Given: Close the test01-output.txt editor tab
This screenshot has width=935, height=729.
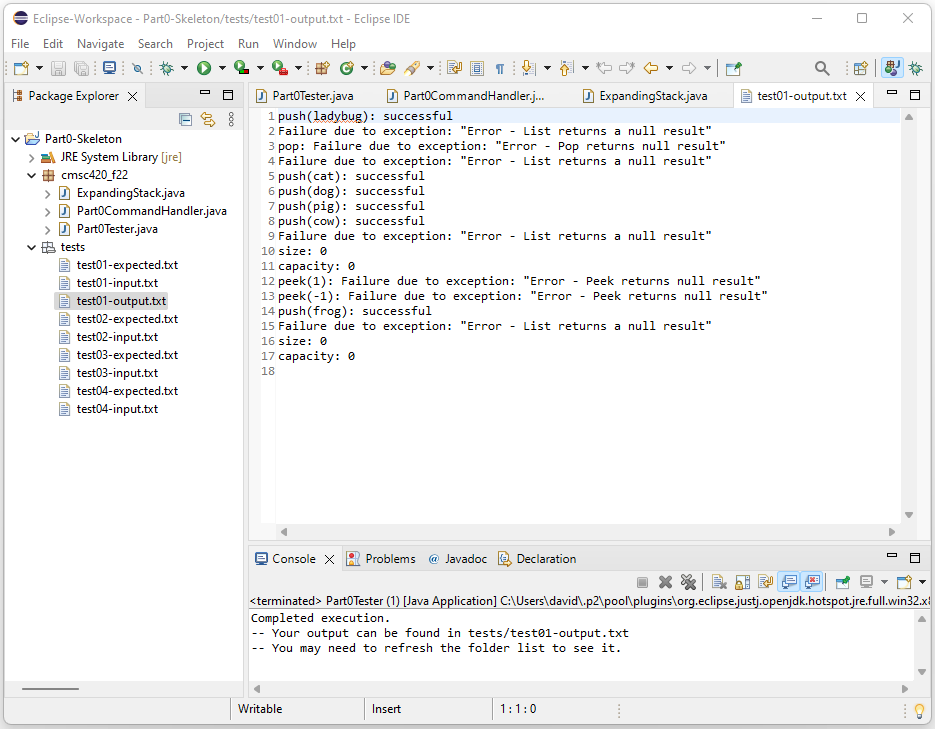Looking at the screenshot, I should click(860, 97).
